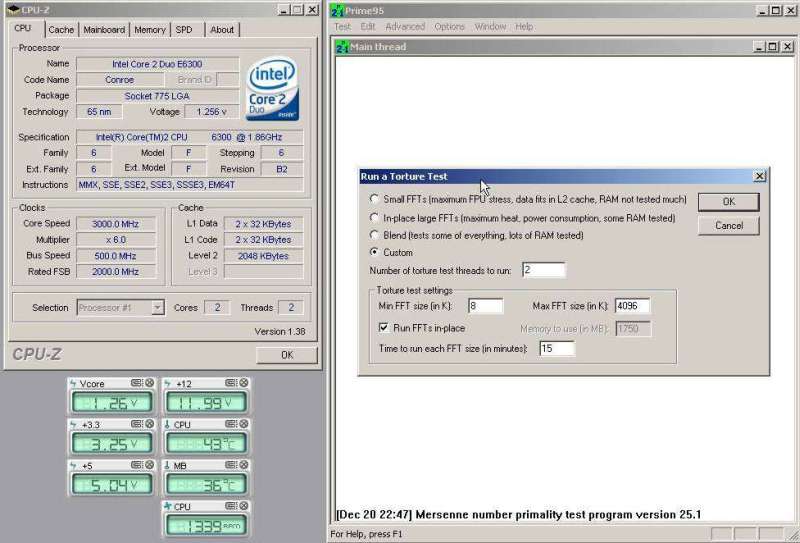Screen dimensions: 800x543
Task: Click the fan icon on the CPU RPM widget
Action: (168, 506)
